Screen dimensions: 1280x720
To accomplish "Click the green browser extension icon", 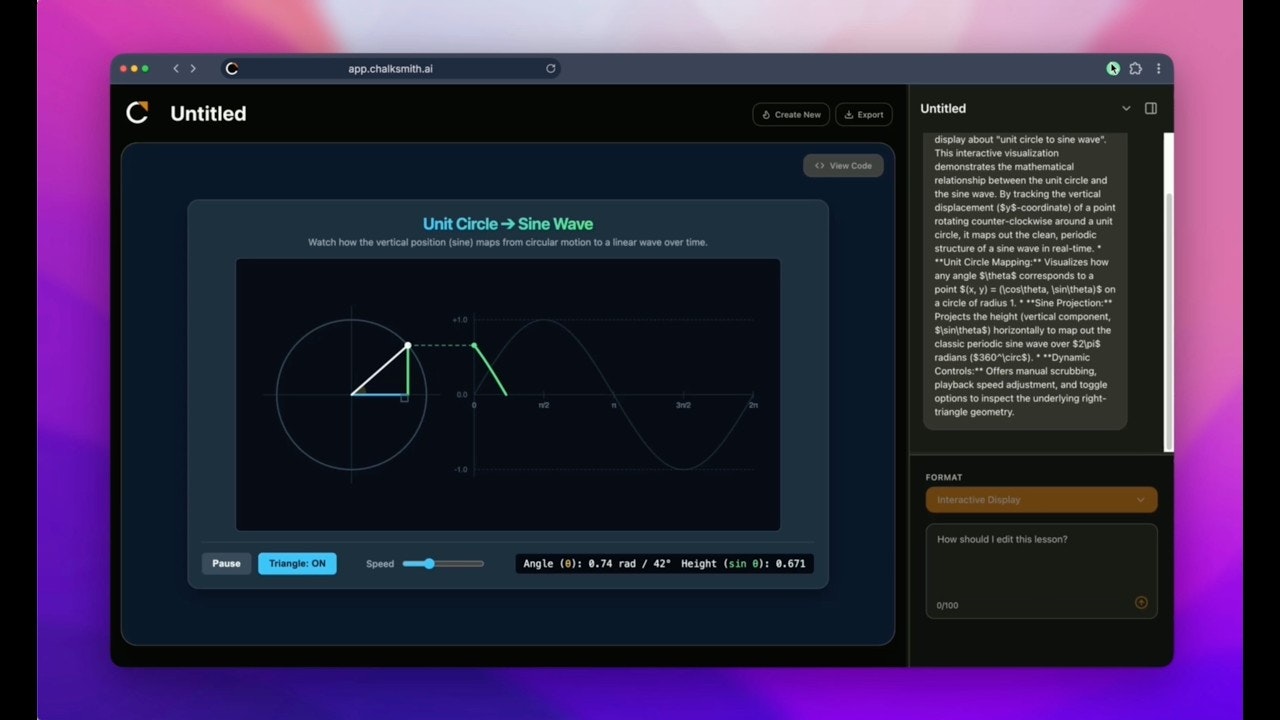I will click(1113, 69).
